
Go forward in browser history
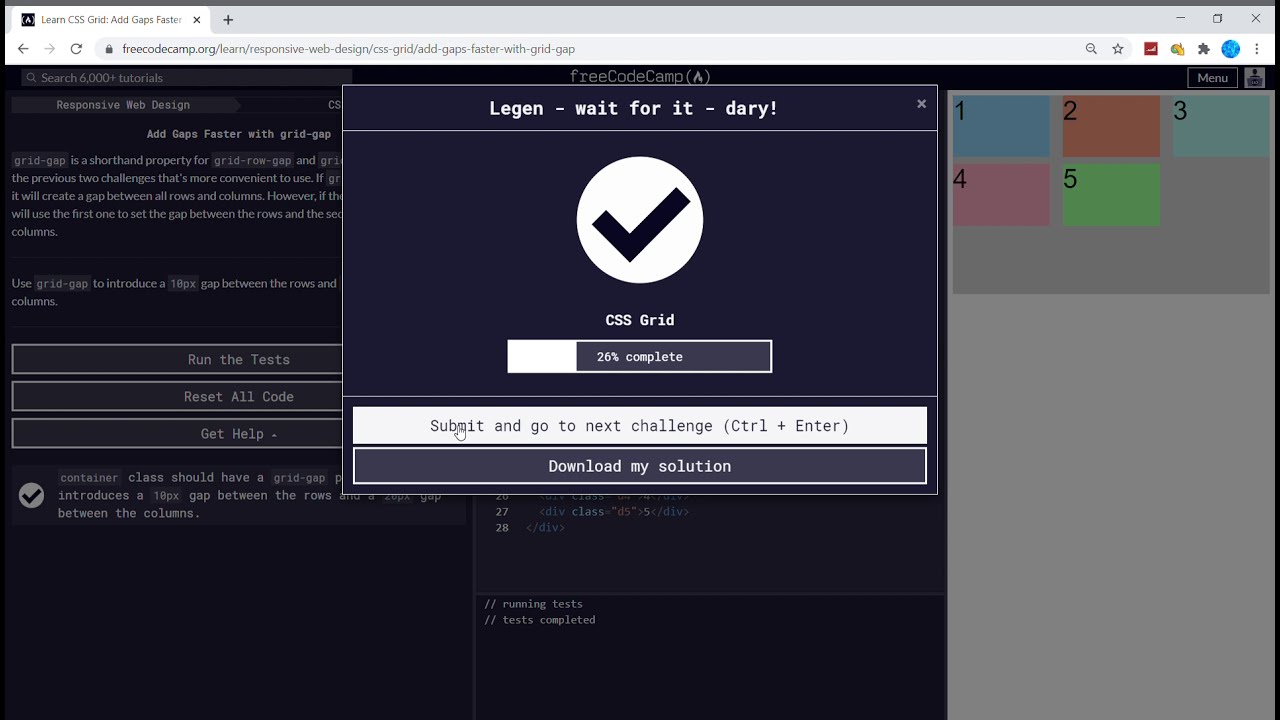pyautogui.click(x=49, y=48)
